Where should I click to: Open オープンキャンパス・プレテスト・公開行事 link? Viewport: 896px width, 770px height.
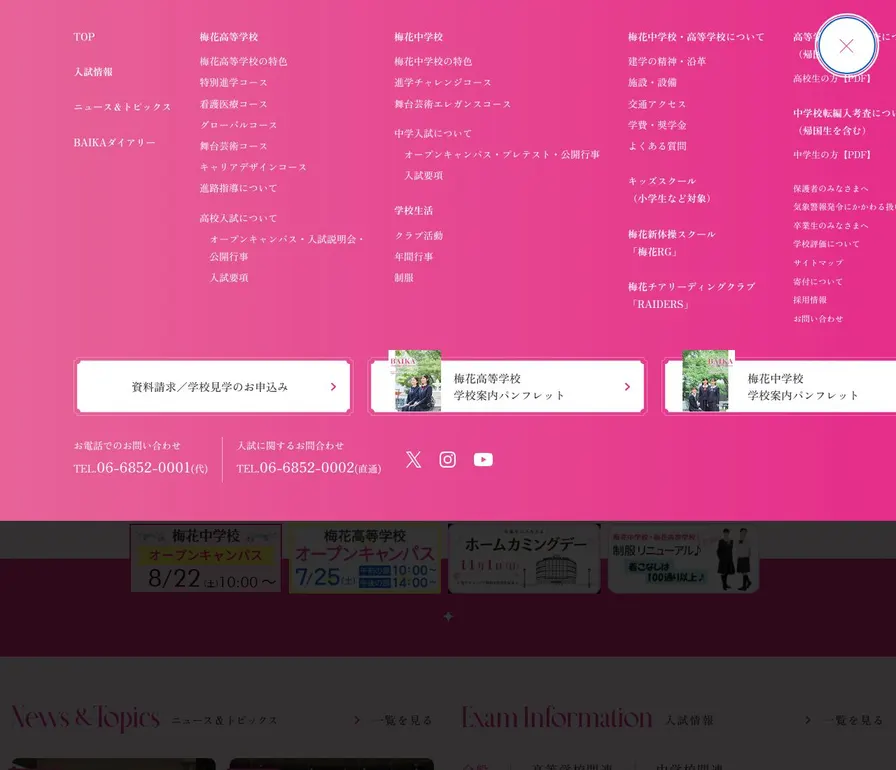[502, 154]
